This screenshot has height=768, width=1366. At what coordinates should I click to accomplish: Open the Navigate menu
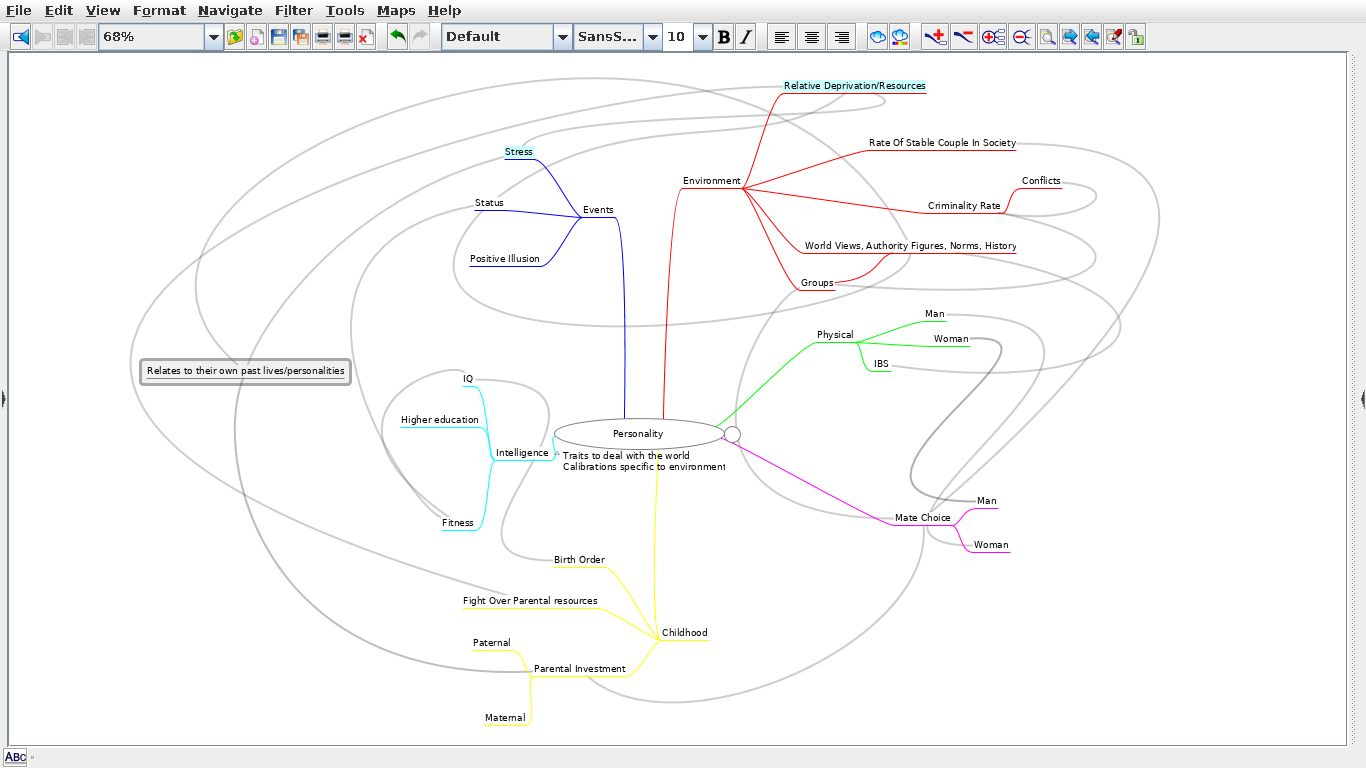[230, 11]
